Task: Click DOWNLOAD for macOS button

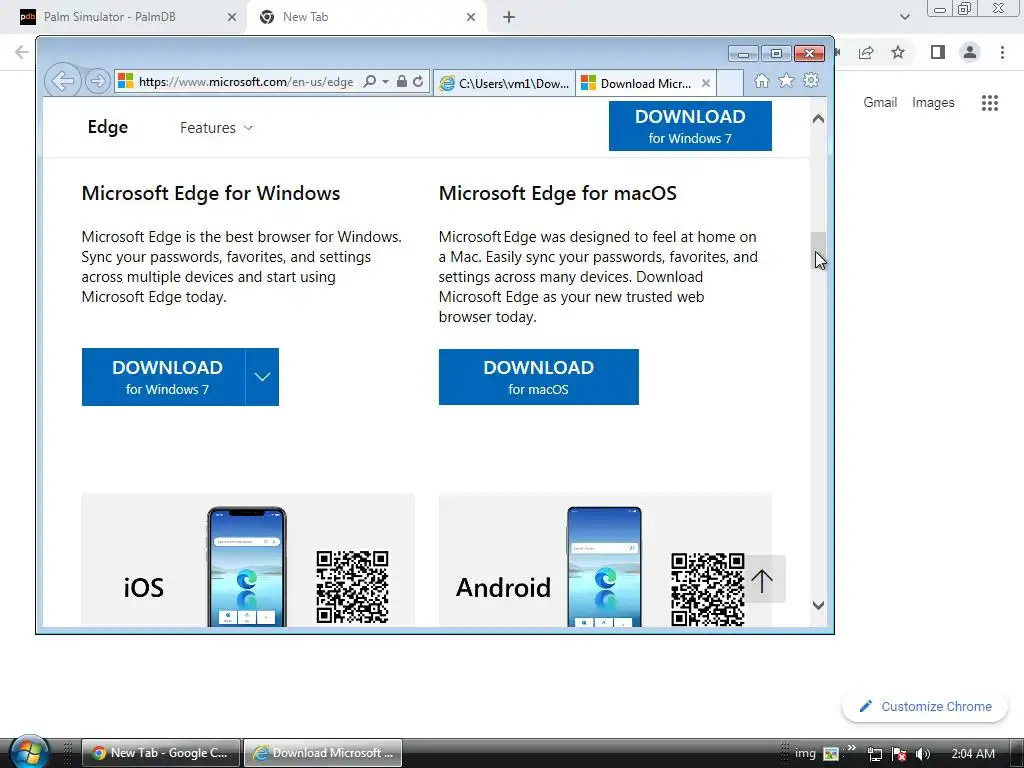Action: click(x=539, y=377)
